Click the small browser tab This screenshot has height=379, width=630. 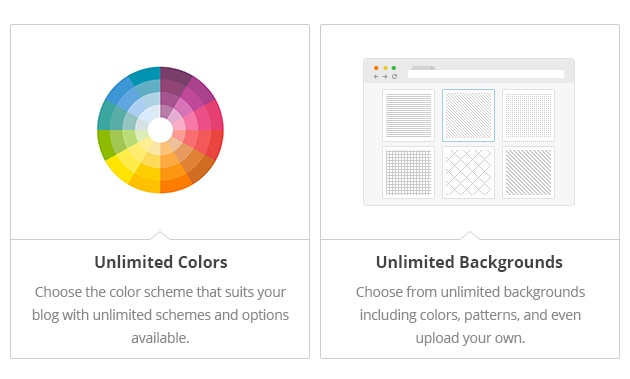point(423,68)
